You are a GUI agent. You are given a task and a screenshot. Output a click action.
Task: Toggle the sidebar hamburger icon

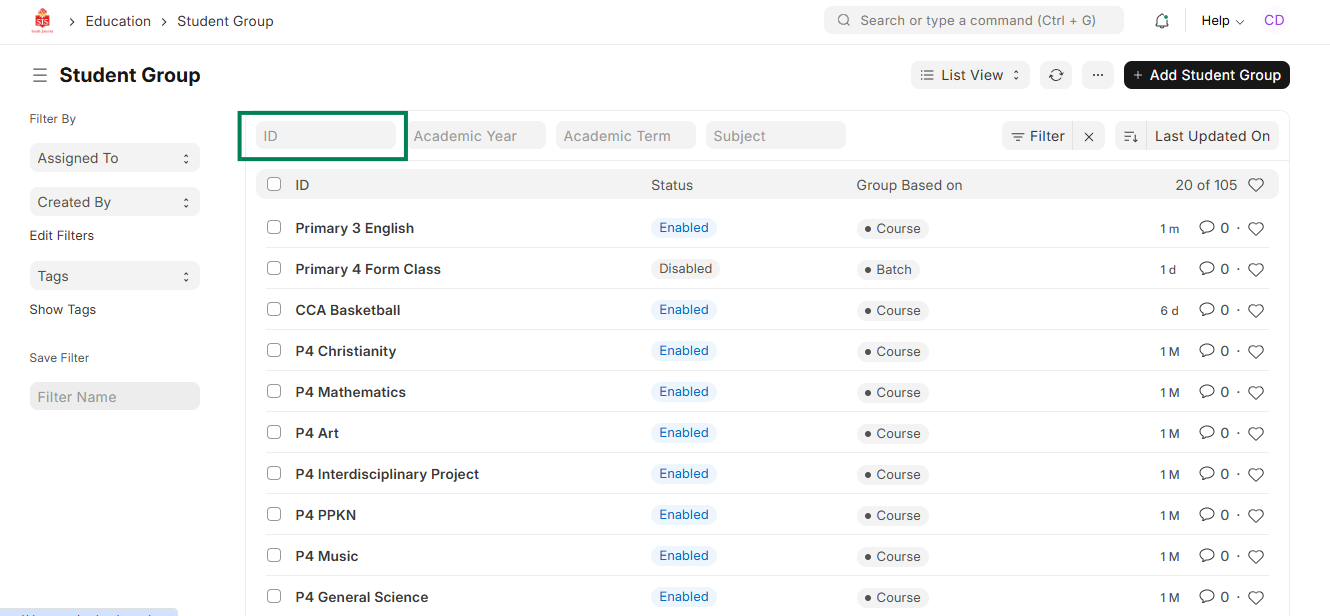tap(40, 76)
